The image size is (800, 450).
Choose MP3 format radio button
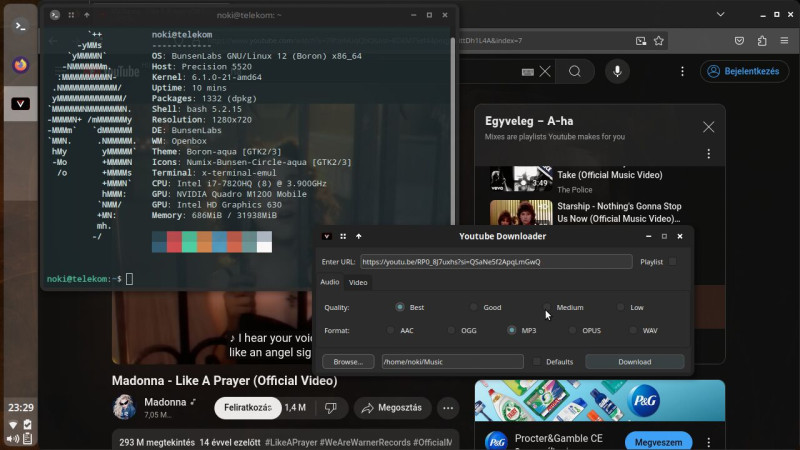pyautogui.click(x=512, y=331)
